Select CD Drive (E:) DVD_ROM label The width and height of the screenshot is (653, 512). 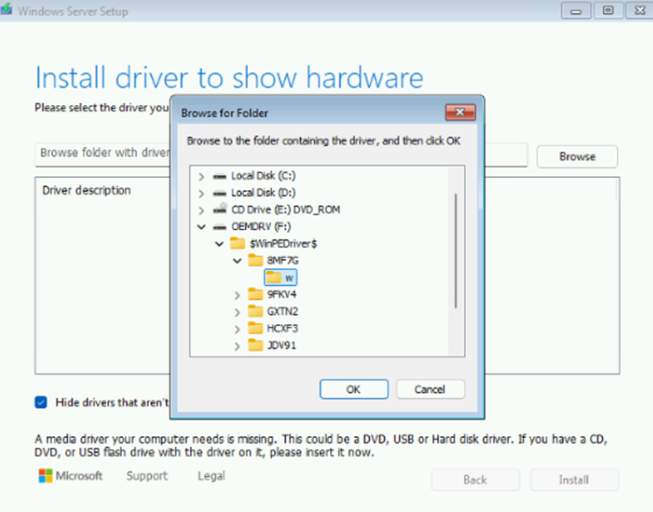coord(286,210)
